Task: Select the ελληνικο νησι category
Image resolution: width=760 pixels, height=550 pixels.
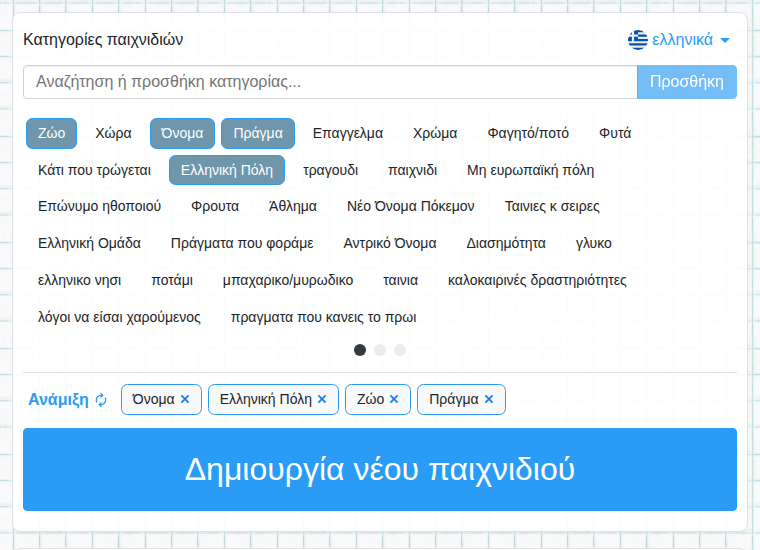Action: tap(79, 281)
